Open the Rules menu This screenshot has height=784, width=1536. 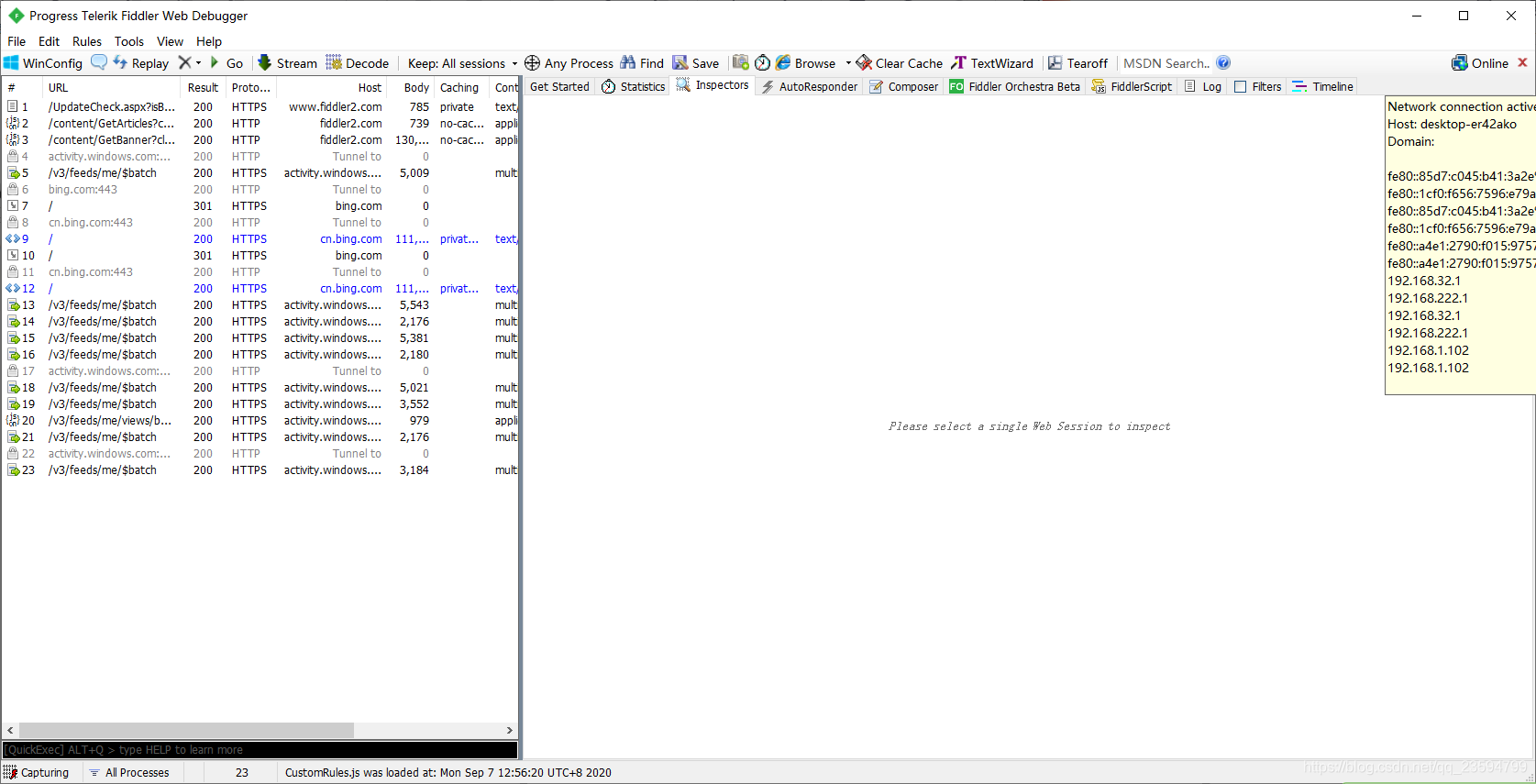(87, 41)
